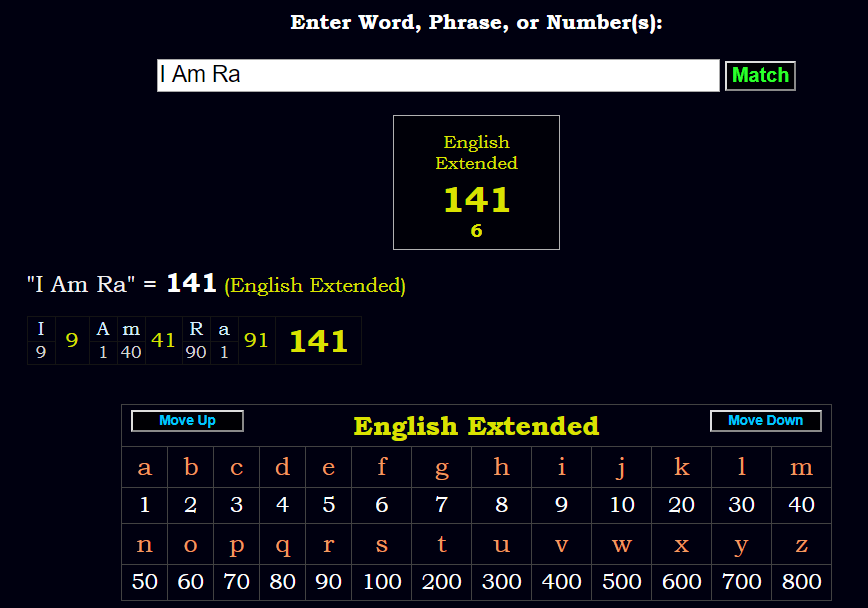
Task: Click the Match button
Action: [x=760, y=75]
